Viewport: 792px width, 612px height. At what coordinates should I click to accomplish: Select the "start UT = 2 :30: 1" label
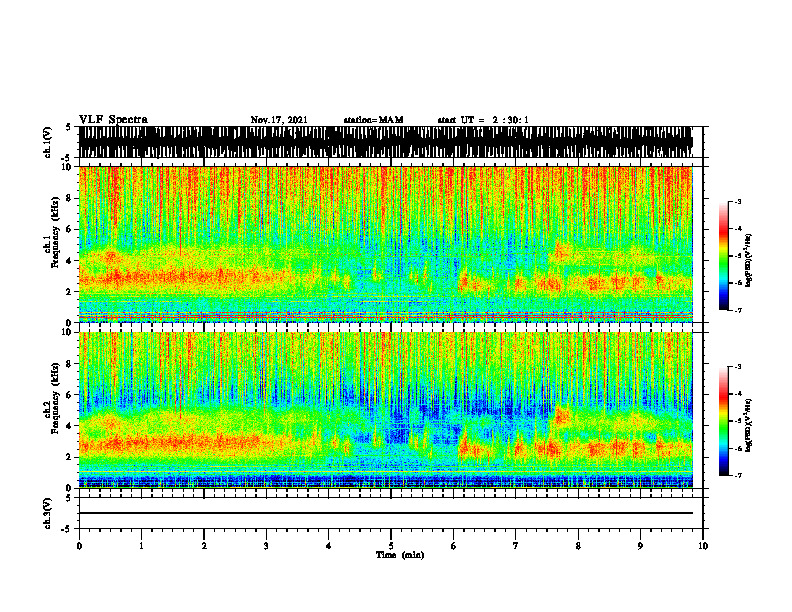(x=483, y=120)
